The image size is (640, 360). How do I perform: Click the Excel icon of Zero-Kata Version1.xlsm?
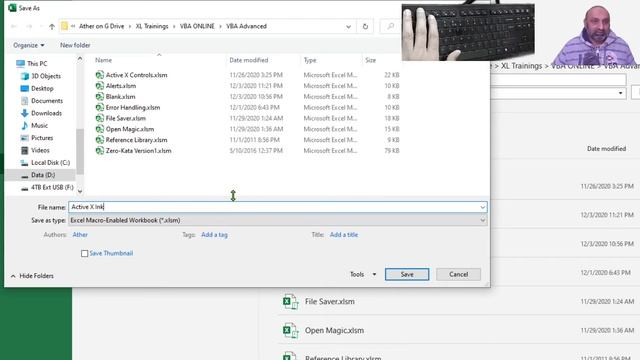(99, 151)
